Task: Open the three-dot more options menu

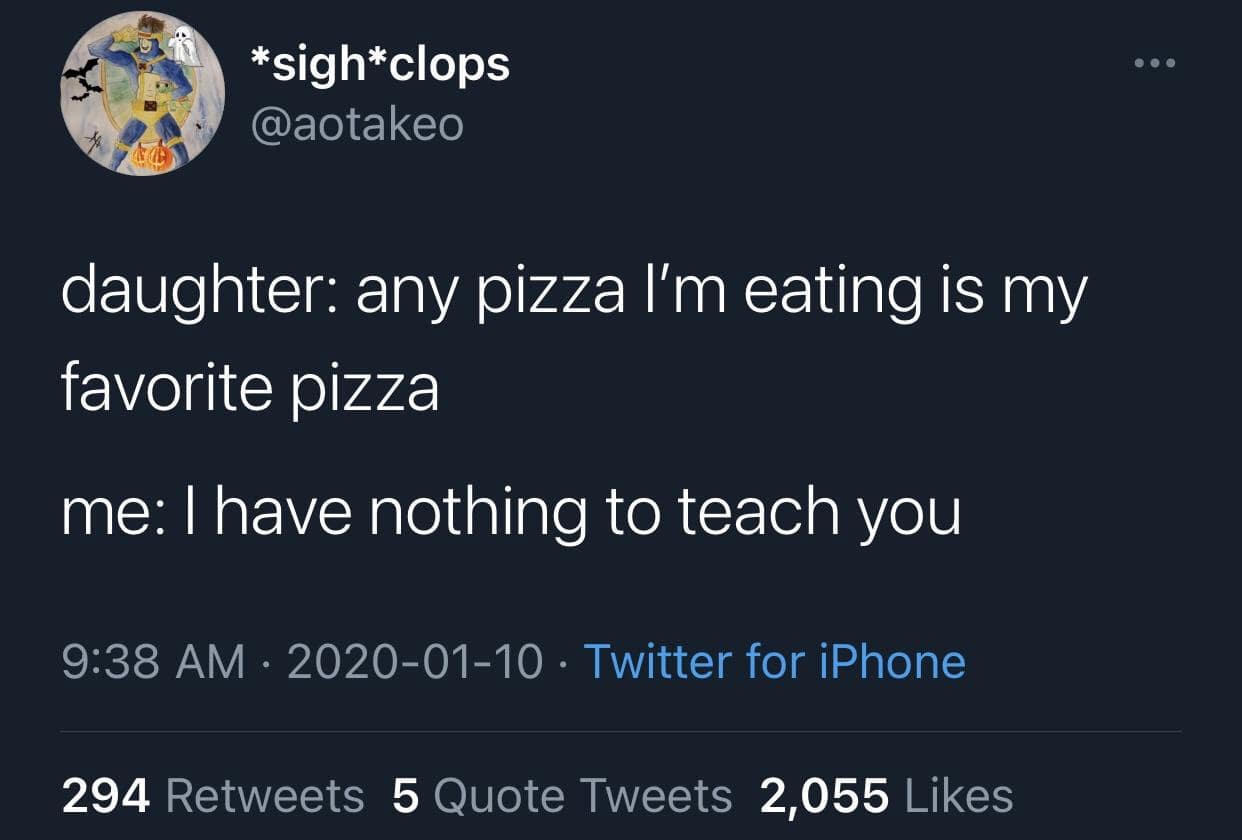Action: click(1156, 64)
